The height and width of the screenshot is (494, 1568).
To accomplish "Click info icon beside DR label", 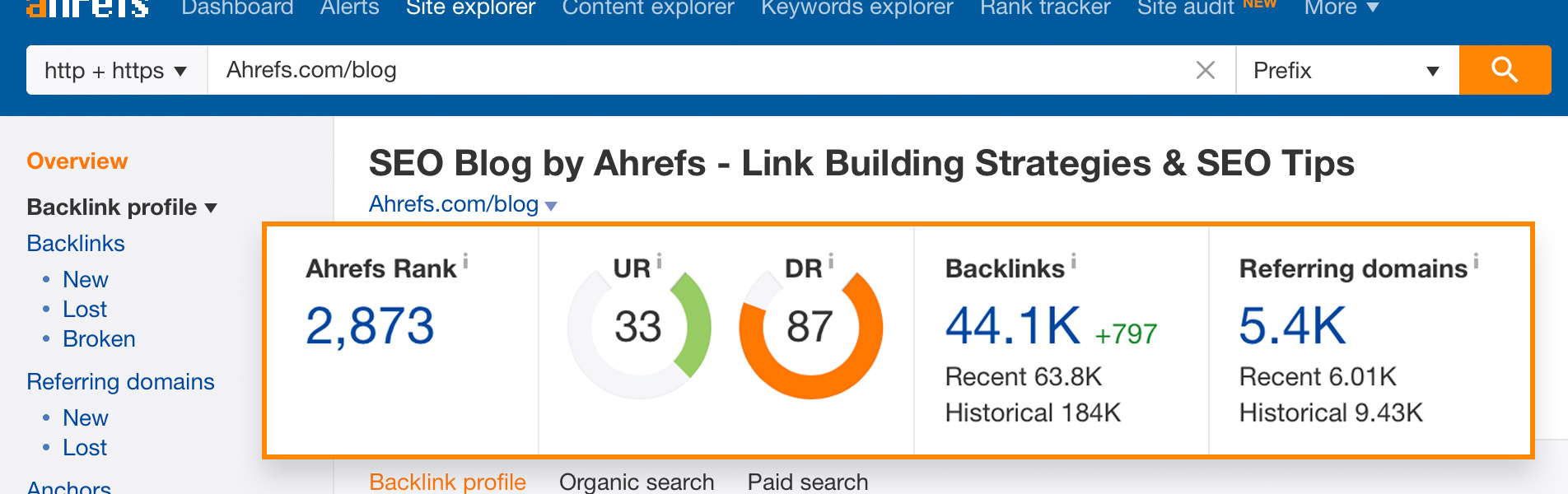I will click(x=831, y=261).
